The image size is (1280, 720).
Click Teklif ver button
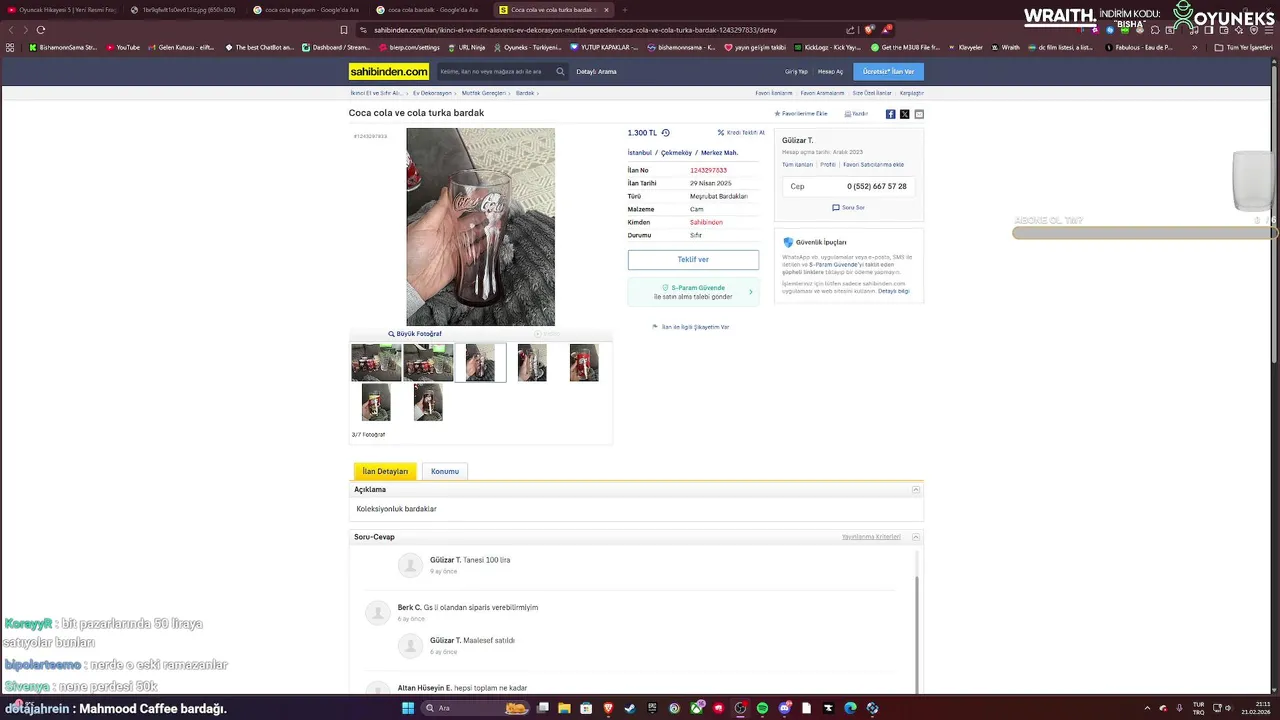tap(693, 260)
